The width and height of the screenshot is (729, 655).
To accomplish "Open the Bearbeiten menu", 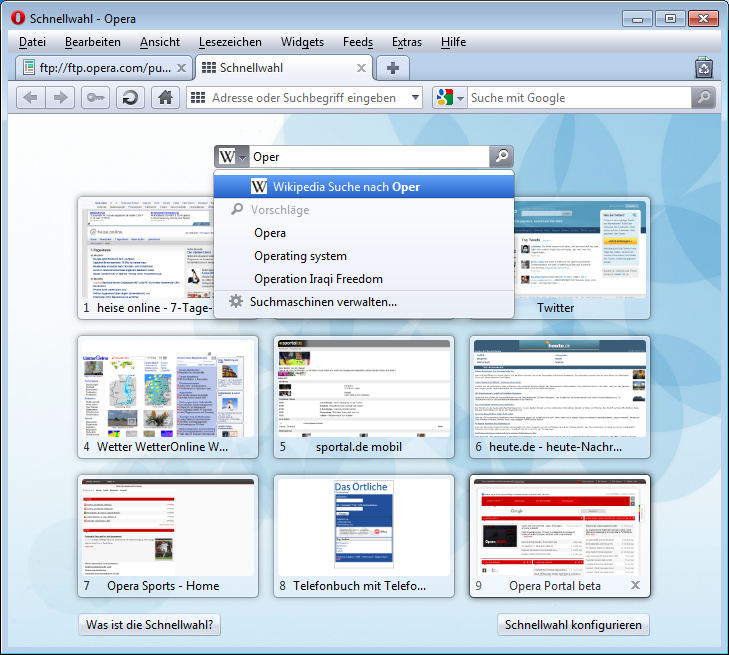I will (93, 42).
